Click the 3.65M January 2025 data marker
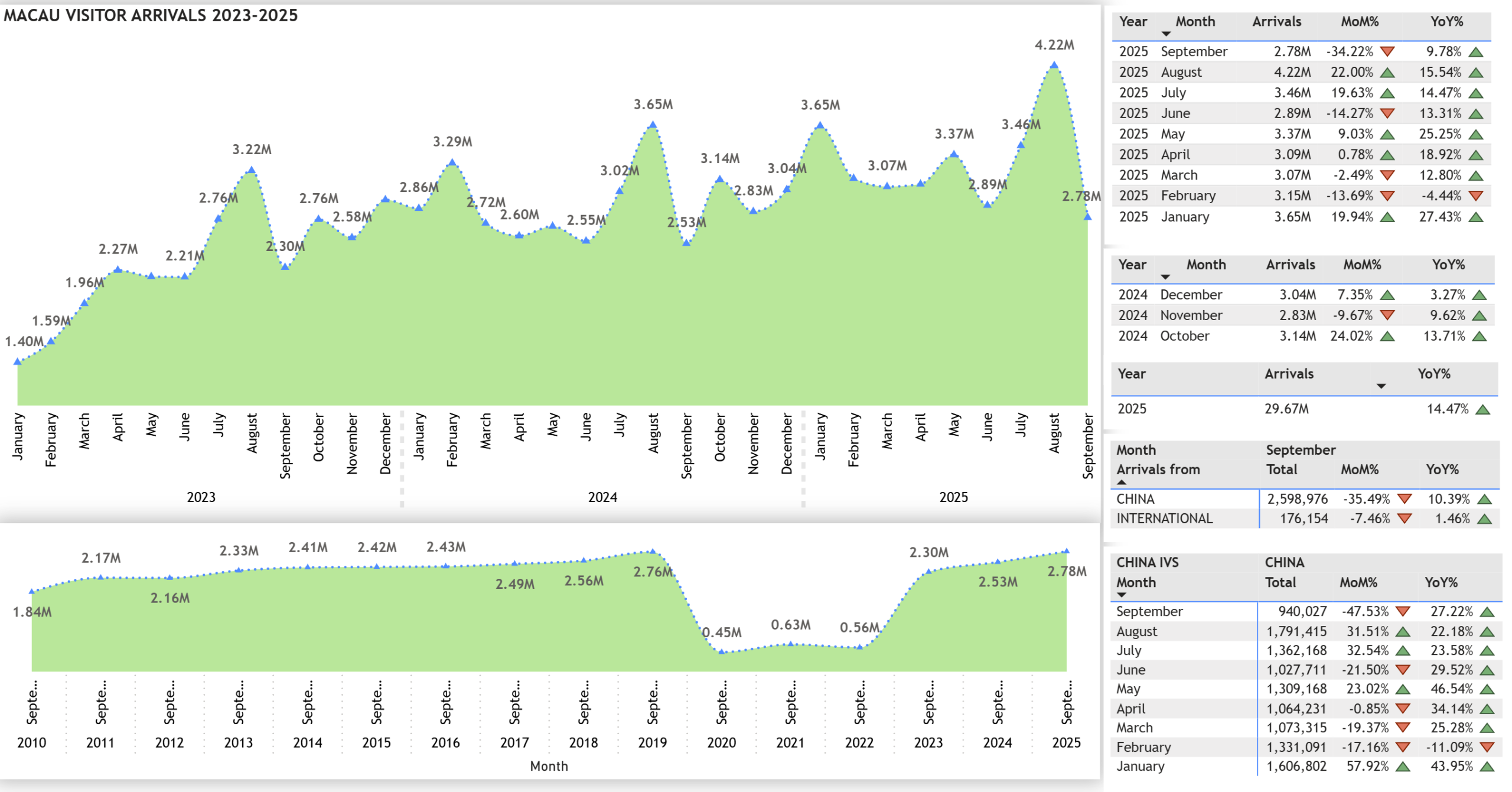The image size is (1512, 792). click(x=820, y=125)
